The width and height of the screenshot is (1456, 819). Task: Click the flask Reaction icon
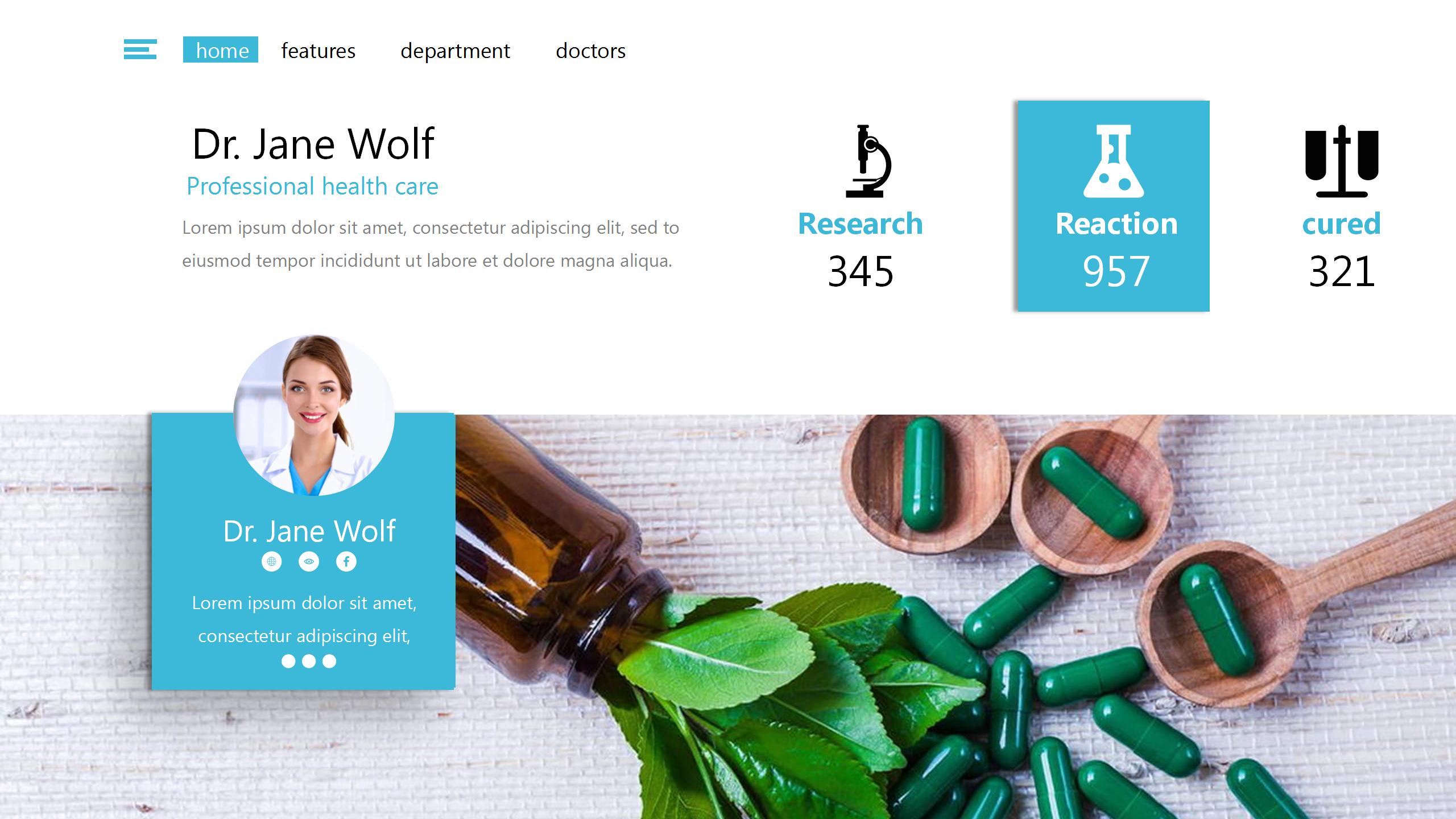tap(1114, 161)
